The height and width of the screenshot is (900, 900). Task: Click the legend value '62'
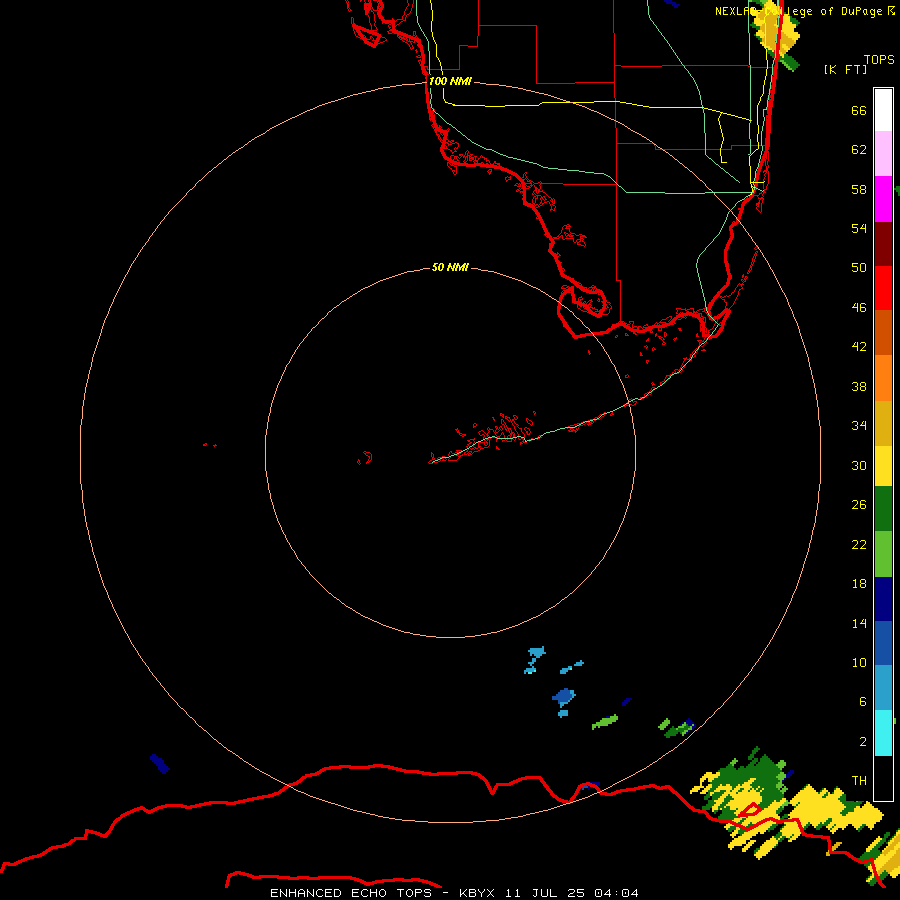pyautogui.click(x=859, y=149)
